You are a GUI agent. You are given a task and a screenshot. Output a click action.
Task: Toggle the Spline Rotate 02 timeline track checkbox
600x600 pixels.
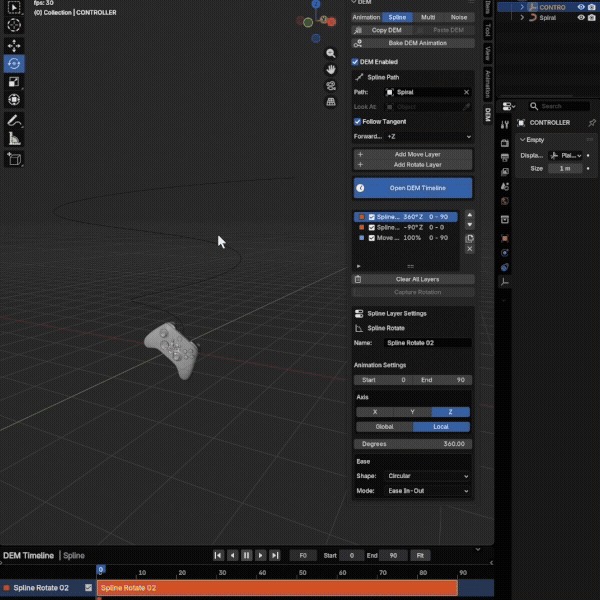pos(88,587)
